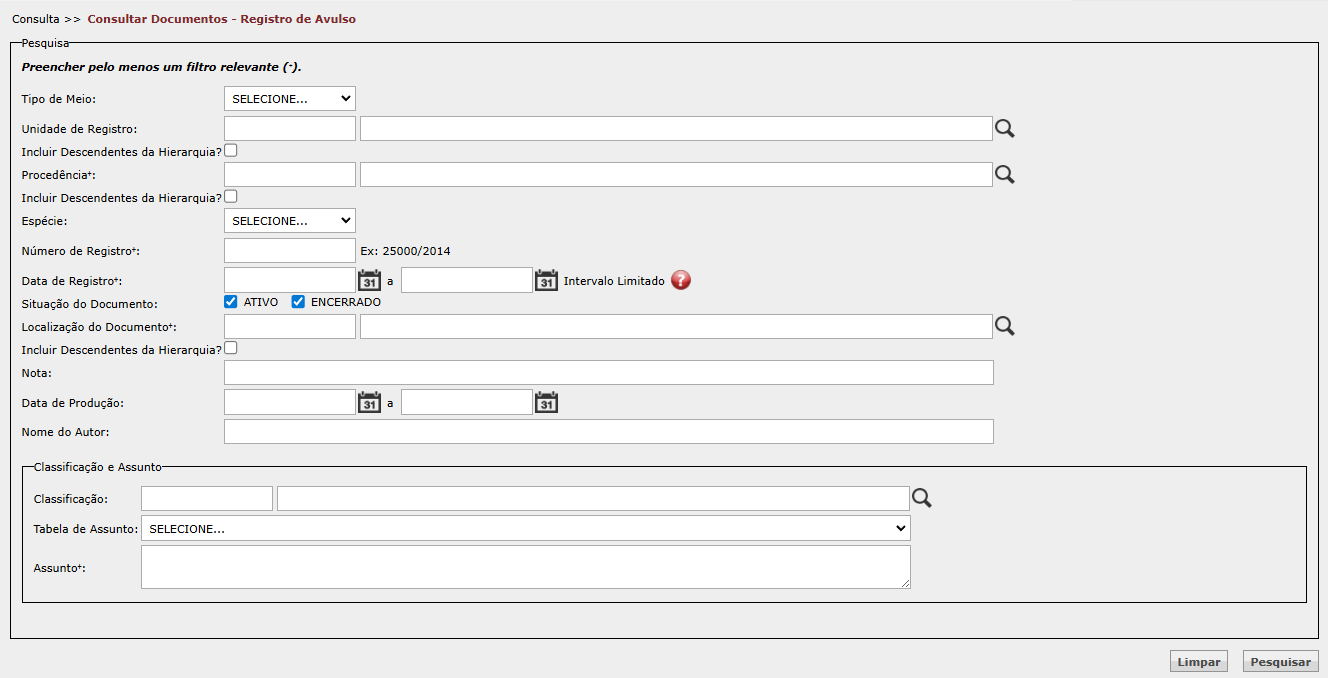Open calendar for Data de Produção start
The width and height of the screenshot is (1328, 678).
(x=370, y=402)
